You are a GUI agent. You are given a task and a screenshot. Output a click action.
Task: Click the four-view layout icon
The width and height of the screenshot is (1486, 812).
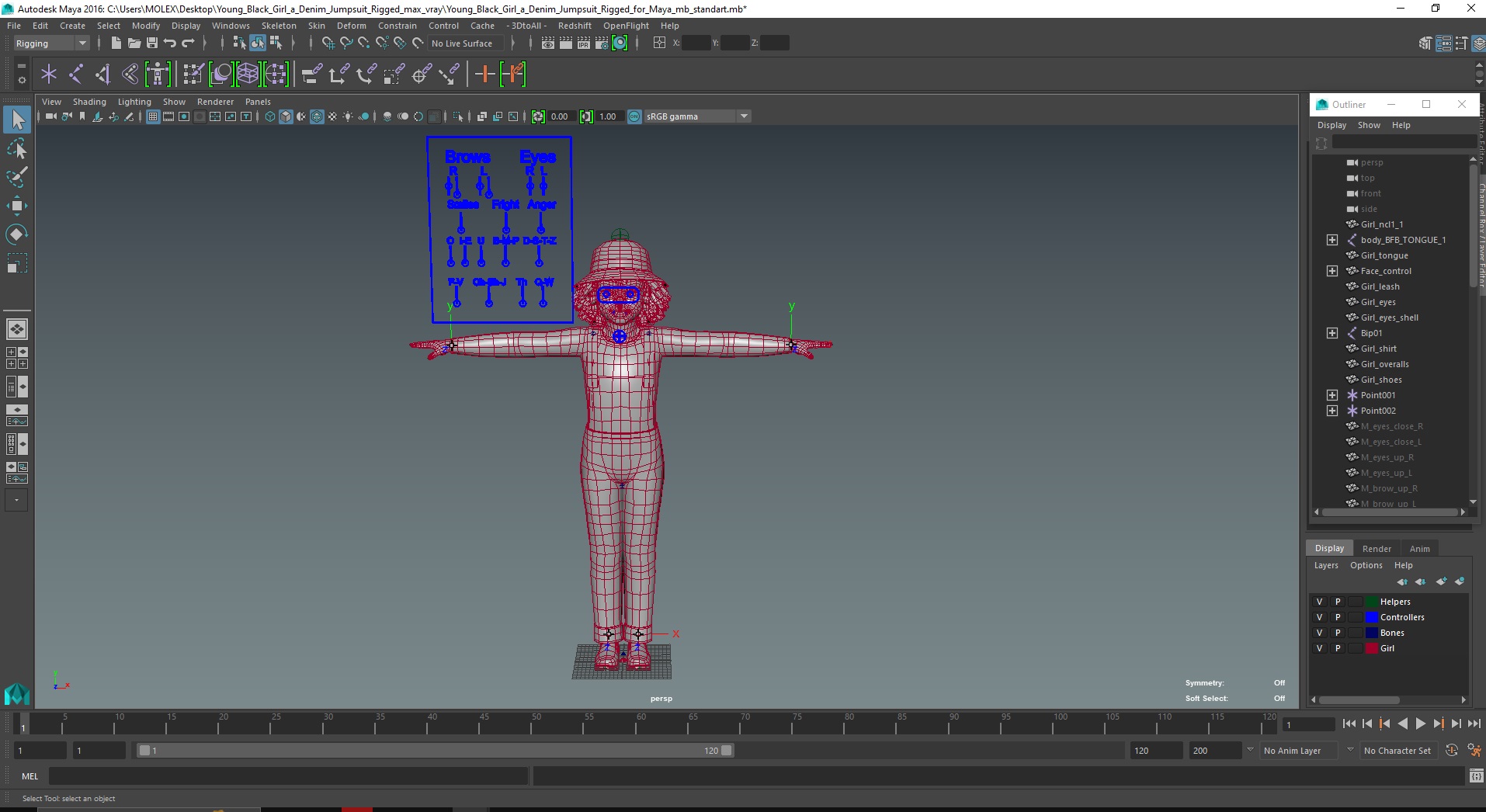click(x=17, y=358)
